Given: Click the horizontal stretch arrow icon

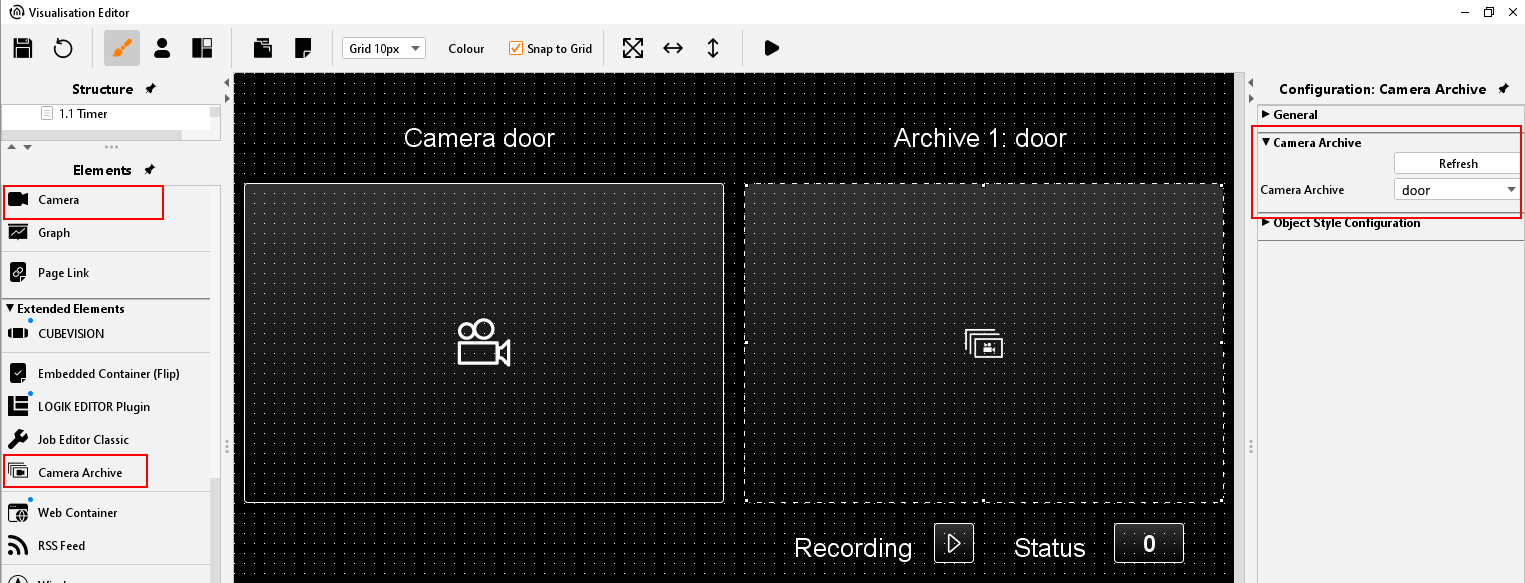Looking at the screenshot, I should click(673, 48).
